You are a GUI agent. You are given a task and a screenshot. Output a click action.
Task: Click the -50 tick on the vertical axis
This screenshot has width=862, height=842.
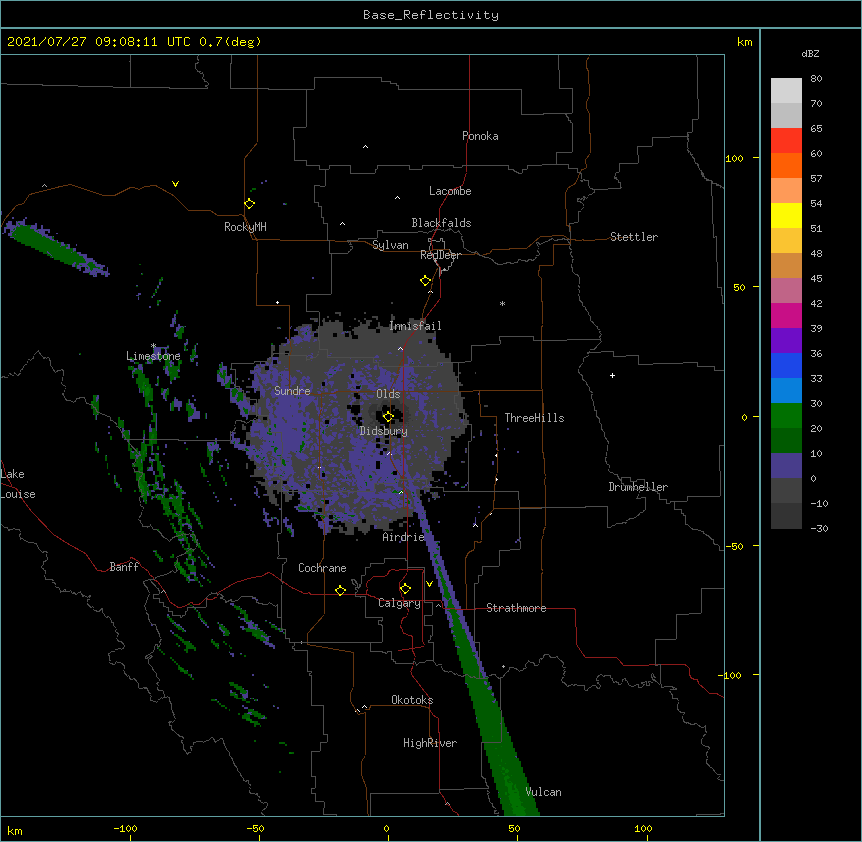[x=734, y=546]
